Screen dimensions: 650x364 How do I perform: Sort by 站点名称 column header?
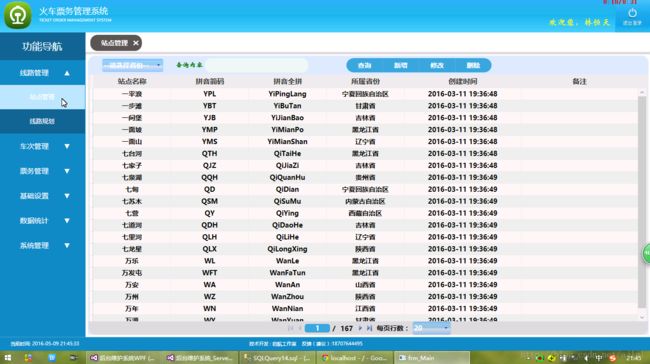[x=132, y=82]
